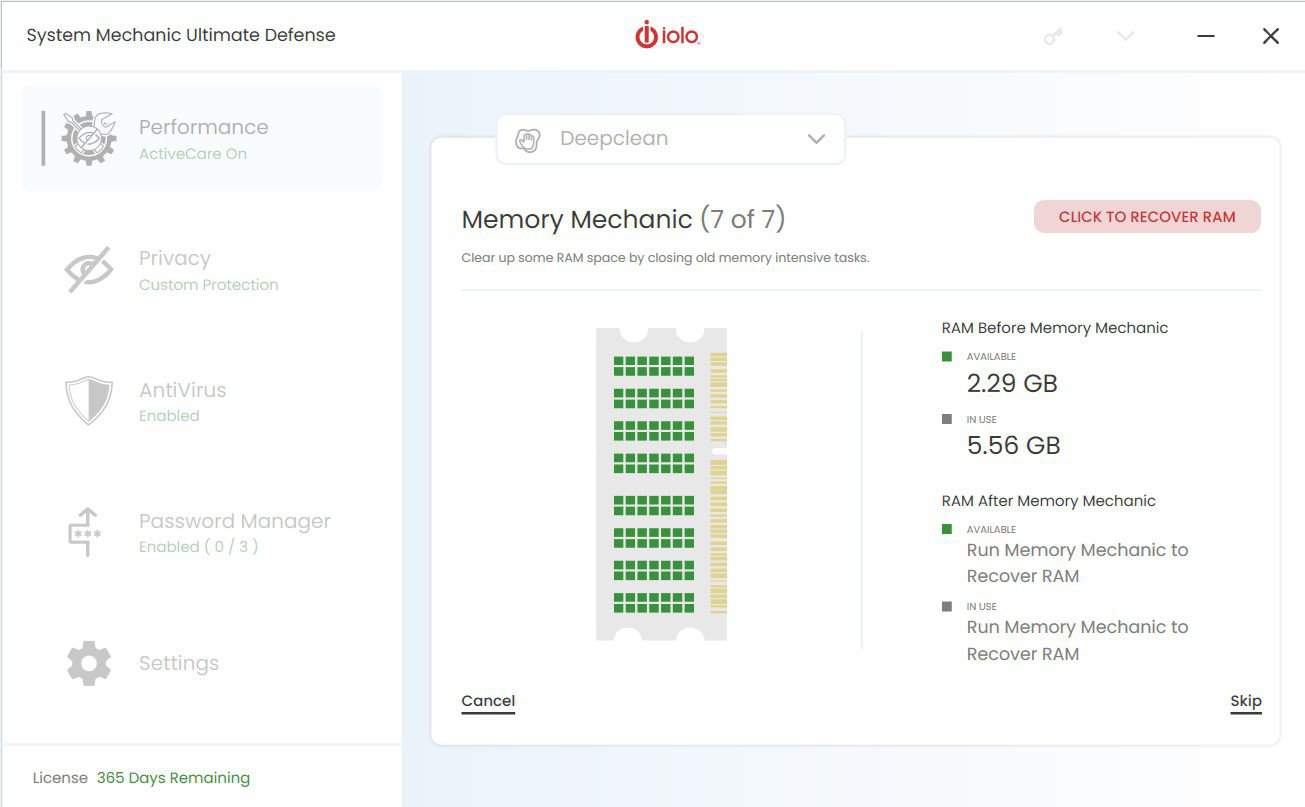Viewport: 1305px width, 807px height.
Task: Click the iolo logo in title bar
Action: 667,35
